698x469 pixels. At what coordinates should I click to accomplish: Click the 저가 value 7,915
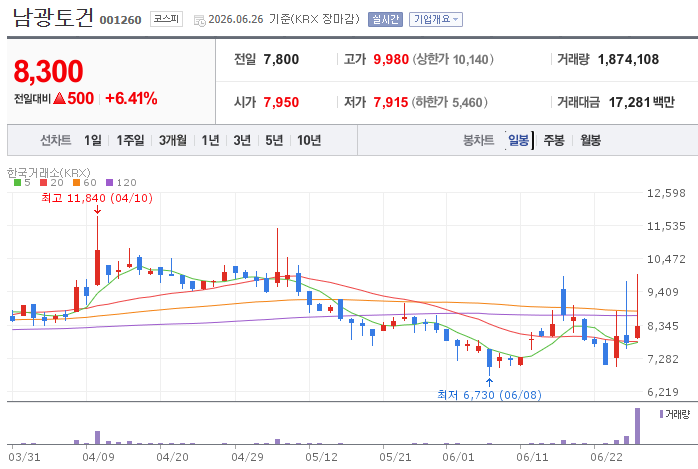click(391, 102)
